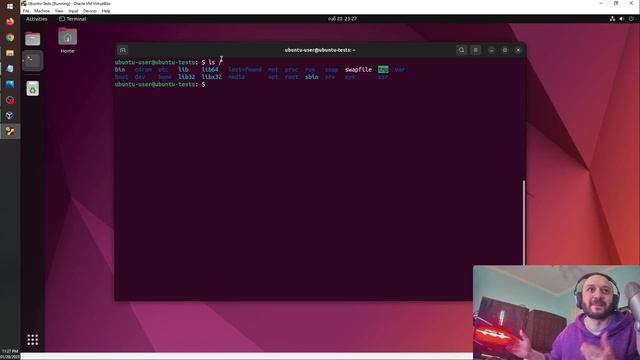The width and height of the screenshot is (640, 360).
Task: Click the volume icon in Ubuntu top bar
Action: click(x=621, y=19)
